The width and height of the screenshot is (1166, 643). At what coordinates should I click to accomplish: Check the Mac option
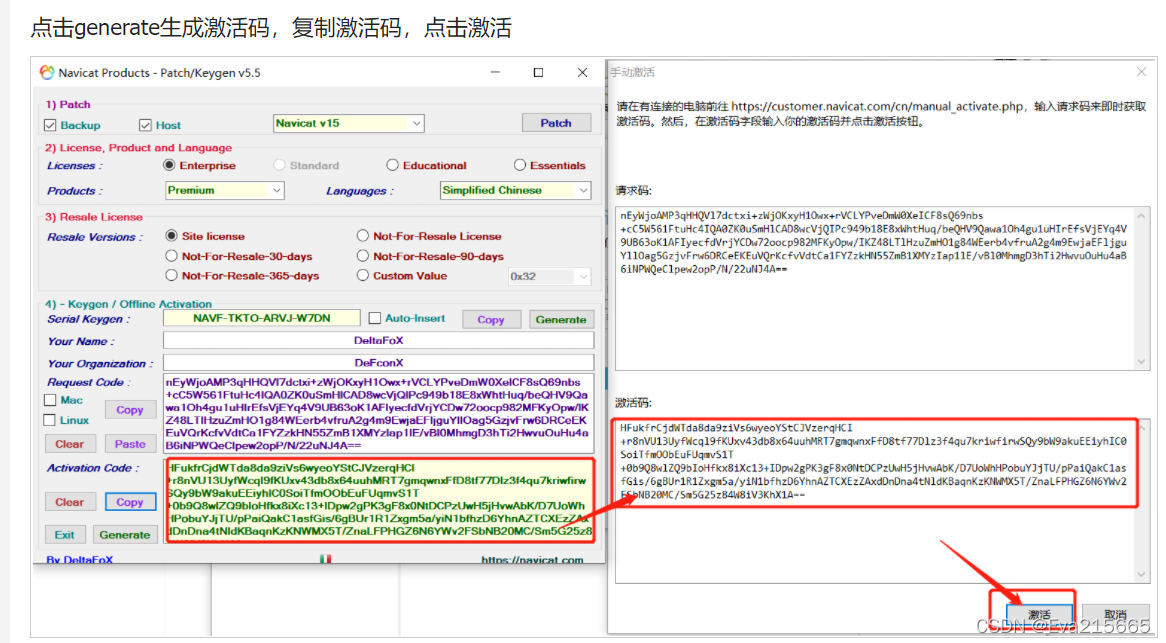pyautogui.click(x=50, y=400)
